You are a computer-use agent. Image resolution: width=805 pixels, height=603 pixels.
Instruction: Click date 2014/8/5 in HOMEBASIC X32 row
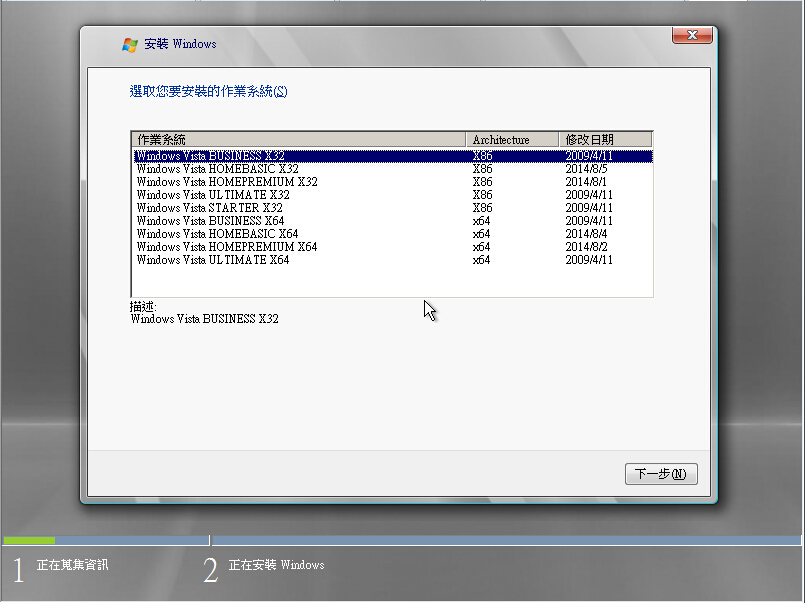586,169
